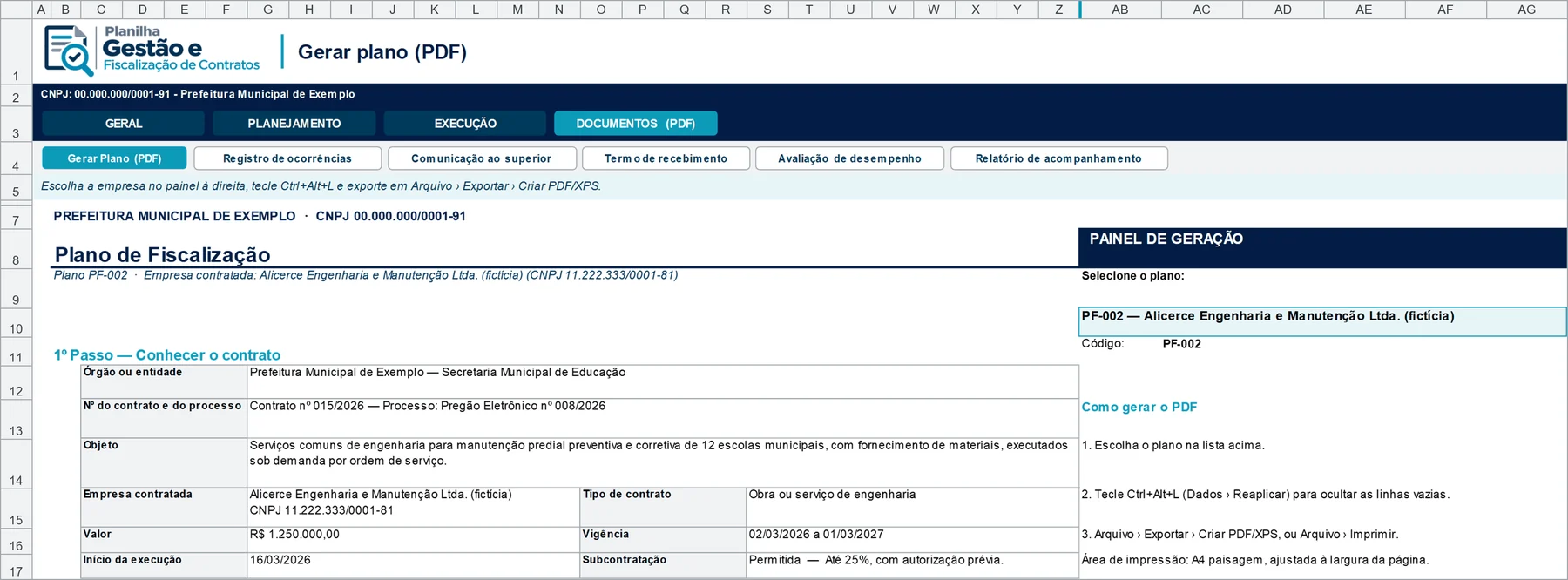Click the 'Empresa contratada' label cell

(164, 507)
